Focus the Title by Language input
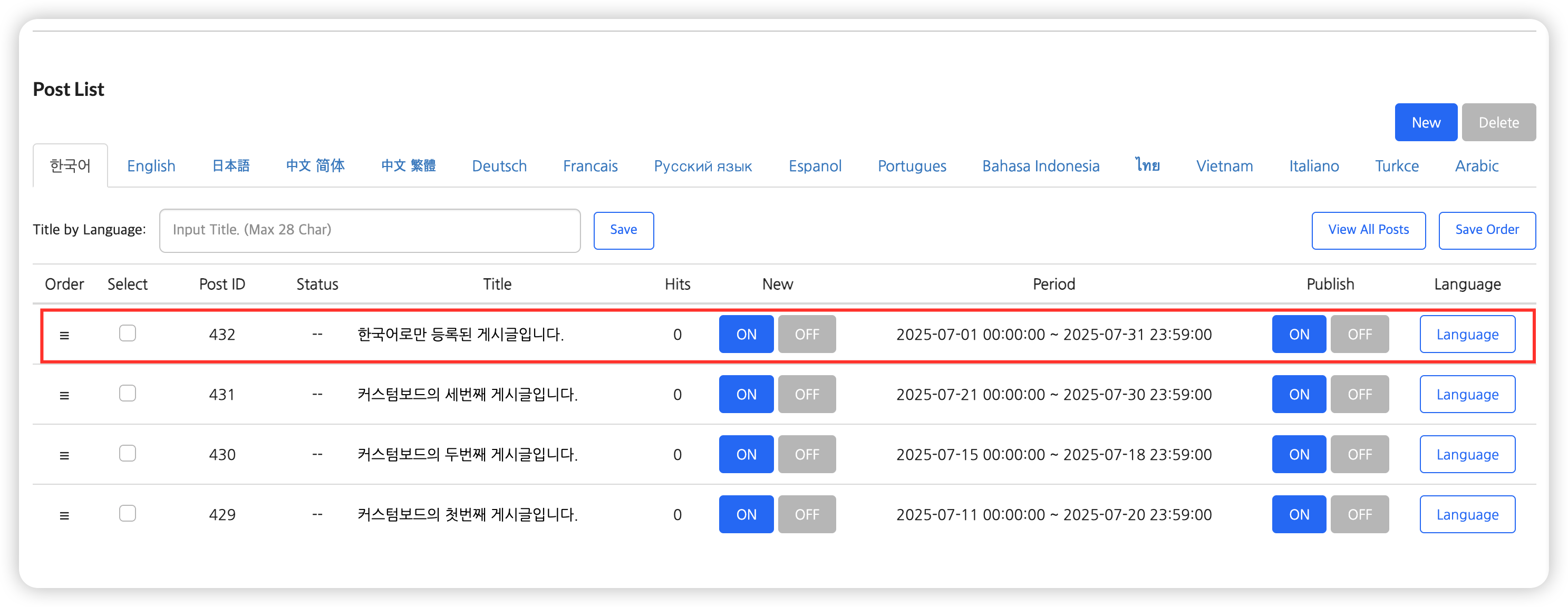1568x607 pixels. 370,230
